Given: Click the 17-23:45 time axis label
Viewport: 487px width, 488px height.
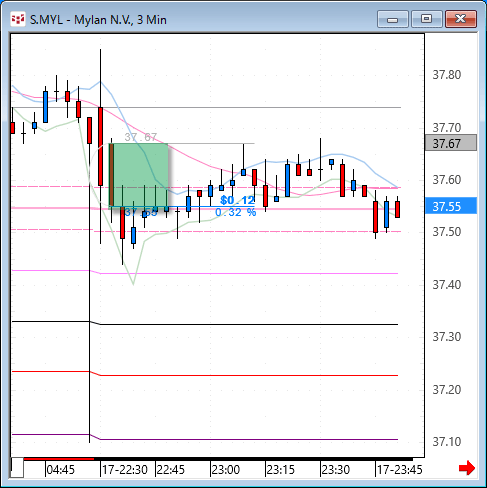Looking at the screenshot, I should [x=399, y=470].
